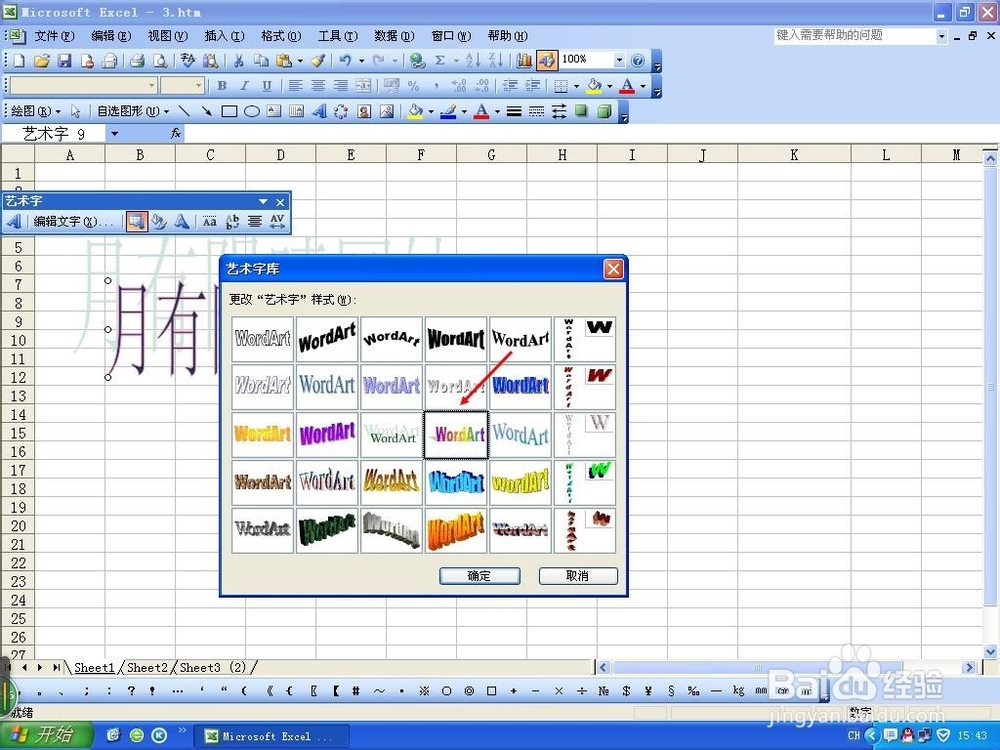The width and height of the screenshot is (1000, 750).
Task: Click the Print icon in standard toolbar
Action: 136,61
